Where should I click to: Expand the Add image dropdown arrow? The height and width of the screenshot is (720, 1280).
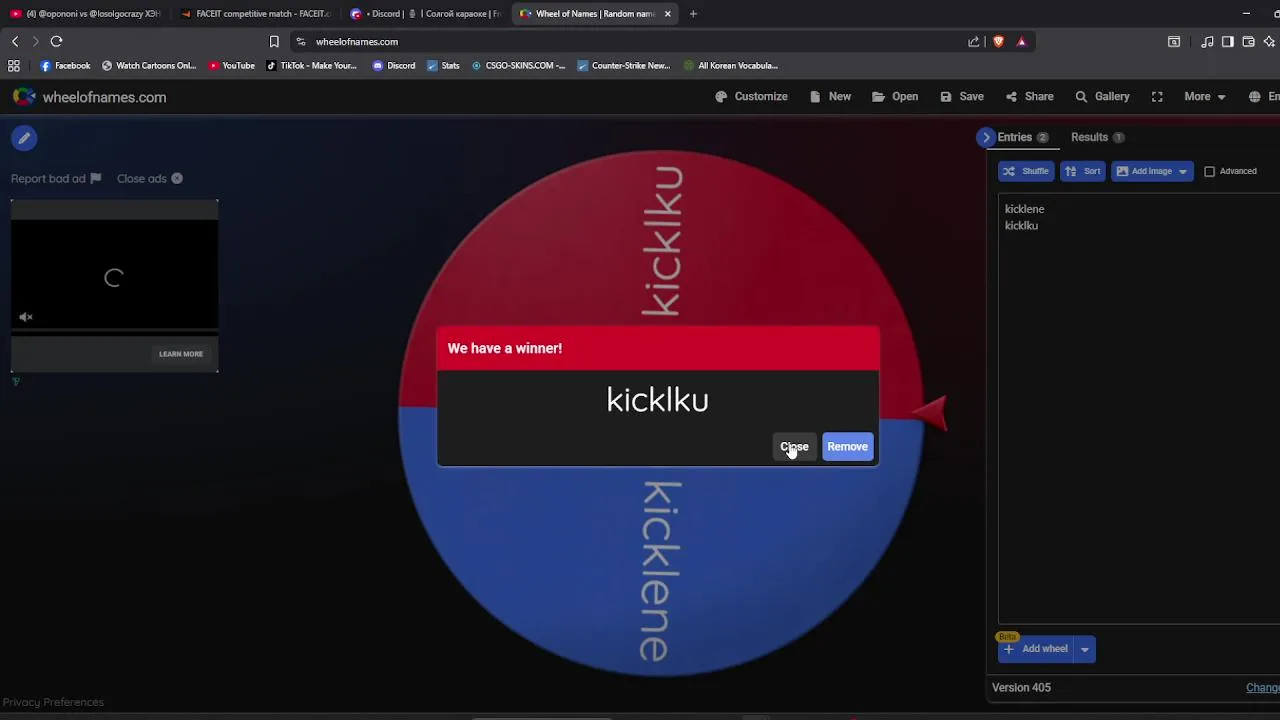pos(1183,171)
